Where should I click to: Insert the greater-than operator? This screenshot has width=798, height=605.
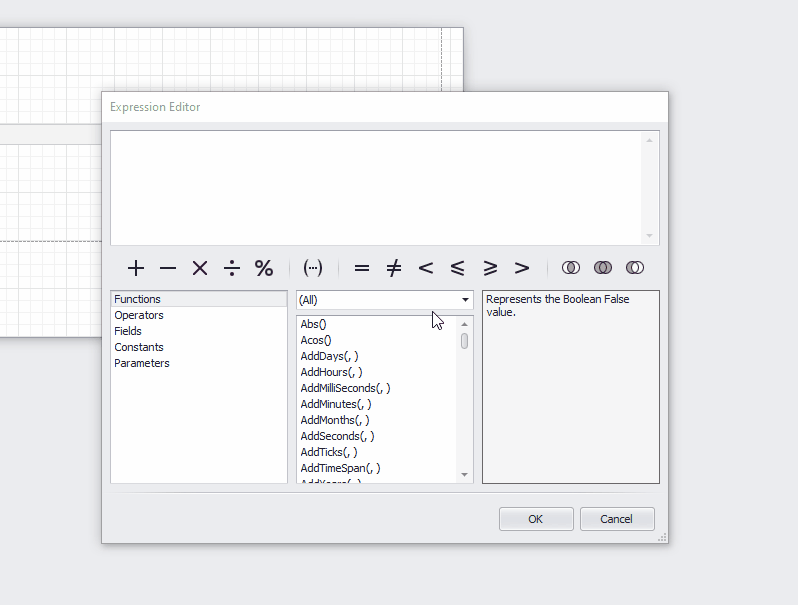[x=522, y=268]
